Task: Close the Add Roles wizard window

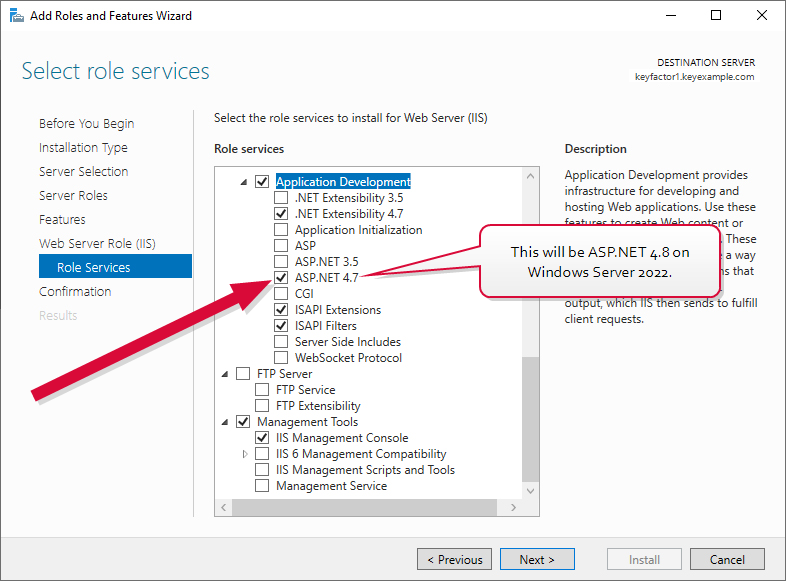Action: (x=762, y=15)
